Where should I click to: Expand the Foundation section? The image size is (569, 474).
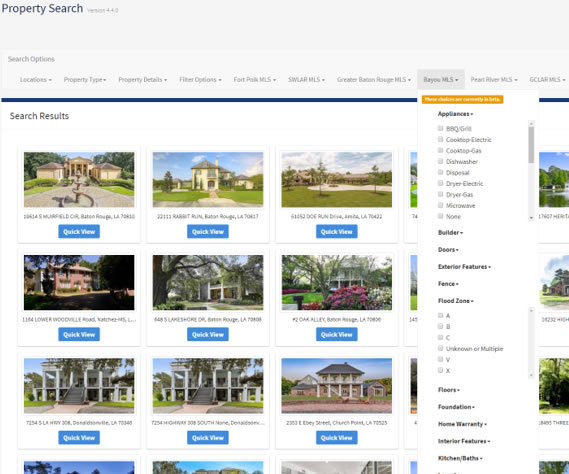tap(456, 407)
